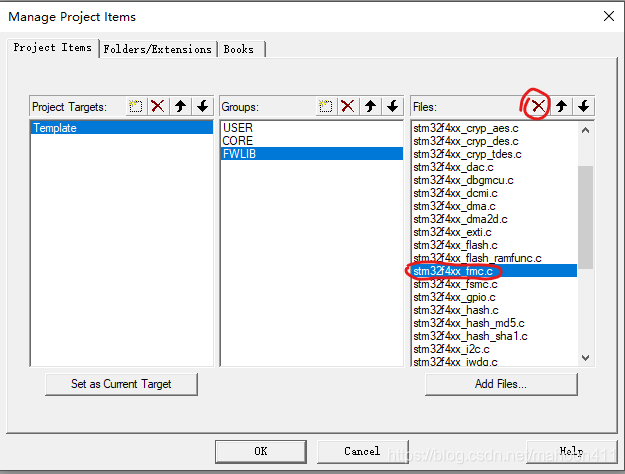This screenshot has width=625, height=474.
Task: Select file stm32f4xx_exti.c
Action: coord(495,232)
